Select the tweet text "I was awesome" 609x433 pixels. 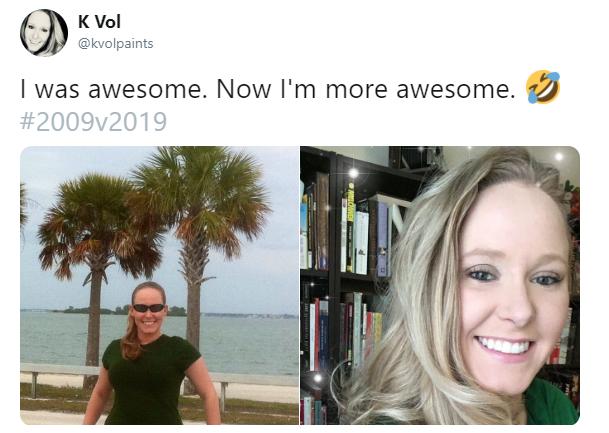[111, 89]
